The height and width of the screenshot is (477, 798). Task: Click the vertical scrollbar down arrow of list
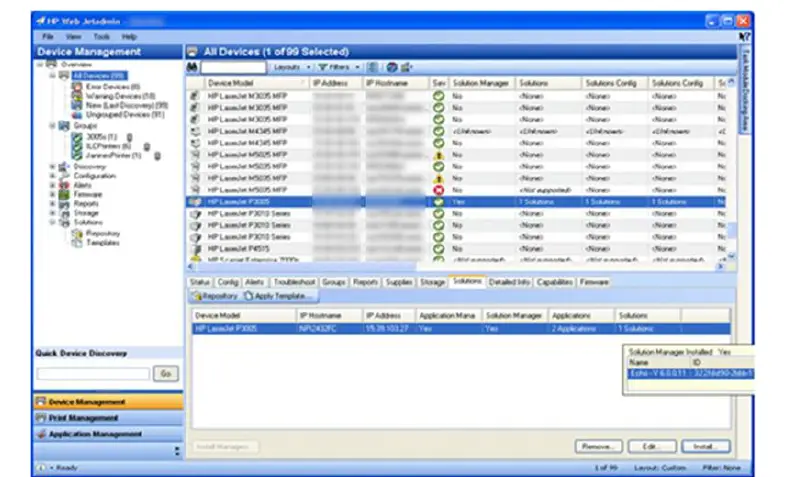(x=731, y=256)
